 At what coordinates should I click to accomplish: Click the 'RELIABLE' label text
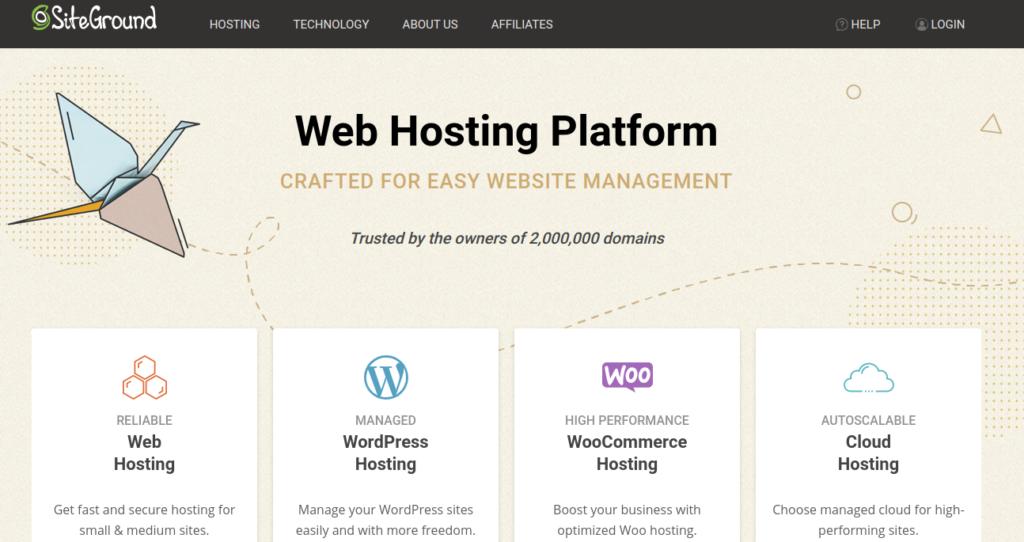pyautogui.click(x=144, y=421)
